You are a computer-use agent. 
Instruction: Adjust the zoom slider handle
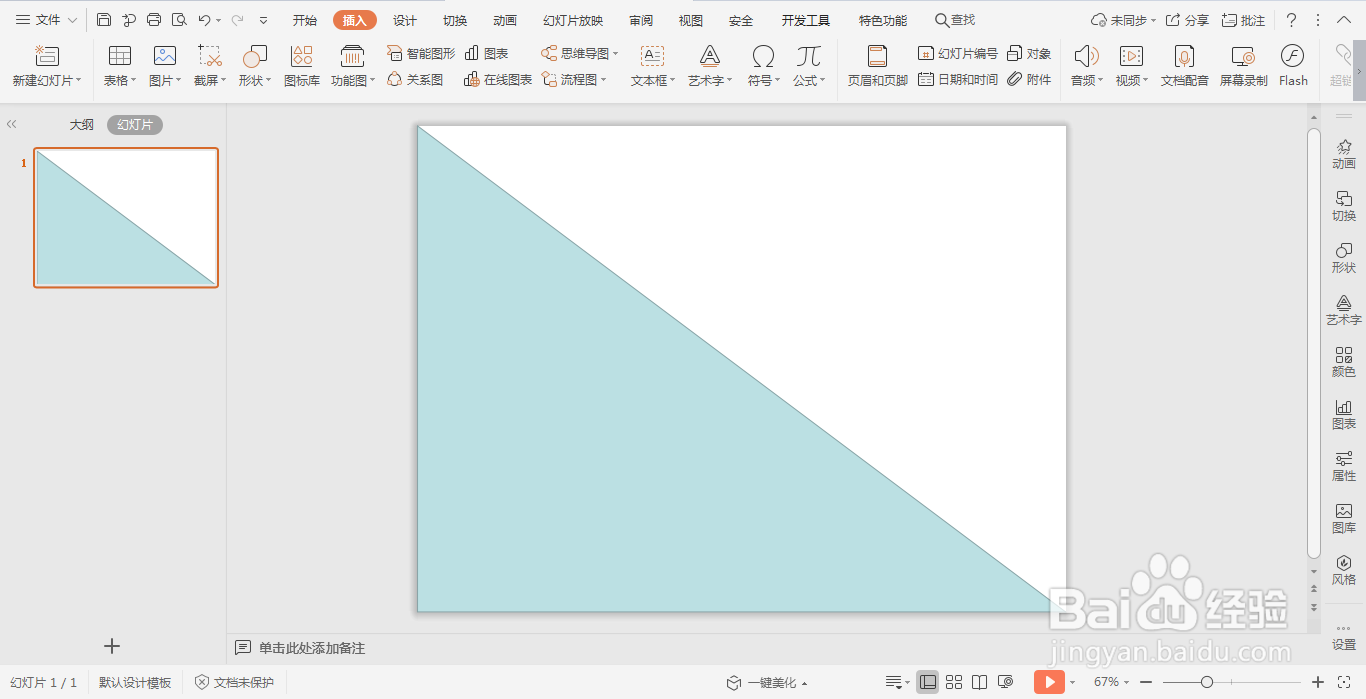point(1207,682)
